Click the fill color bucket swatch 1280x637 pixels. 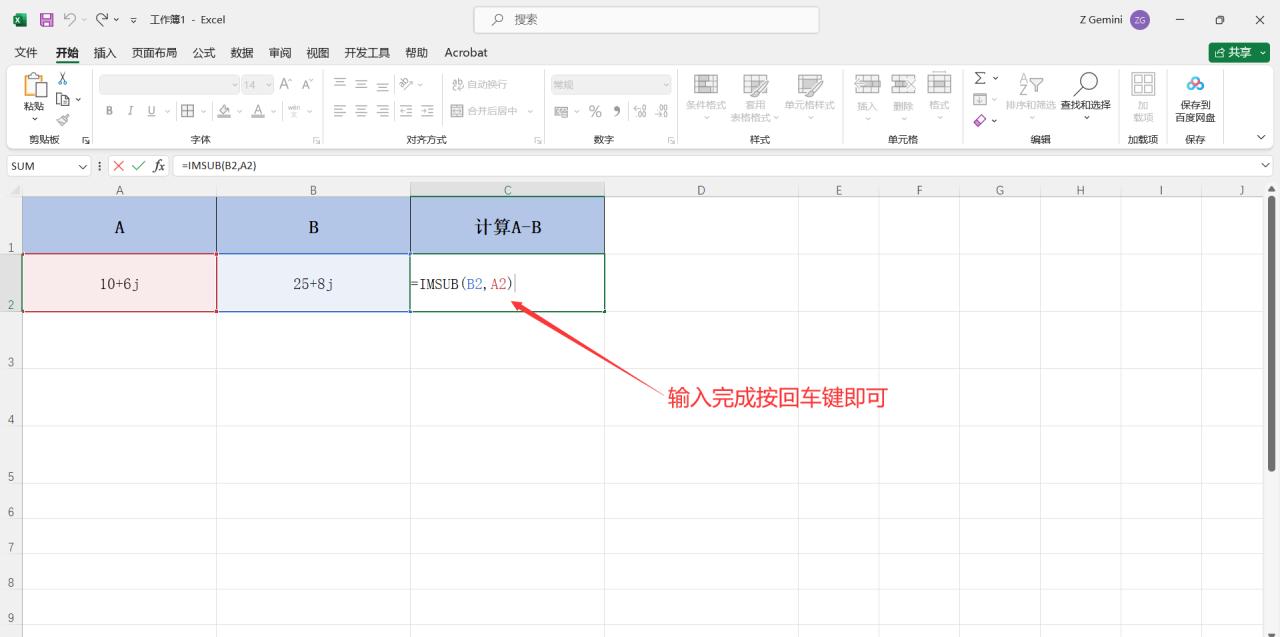[224, 111]
